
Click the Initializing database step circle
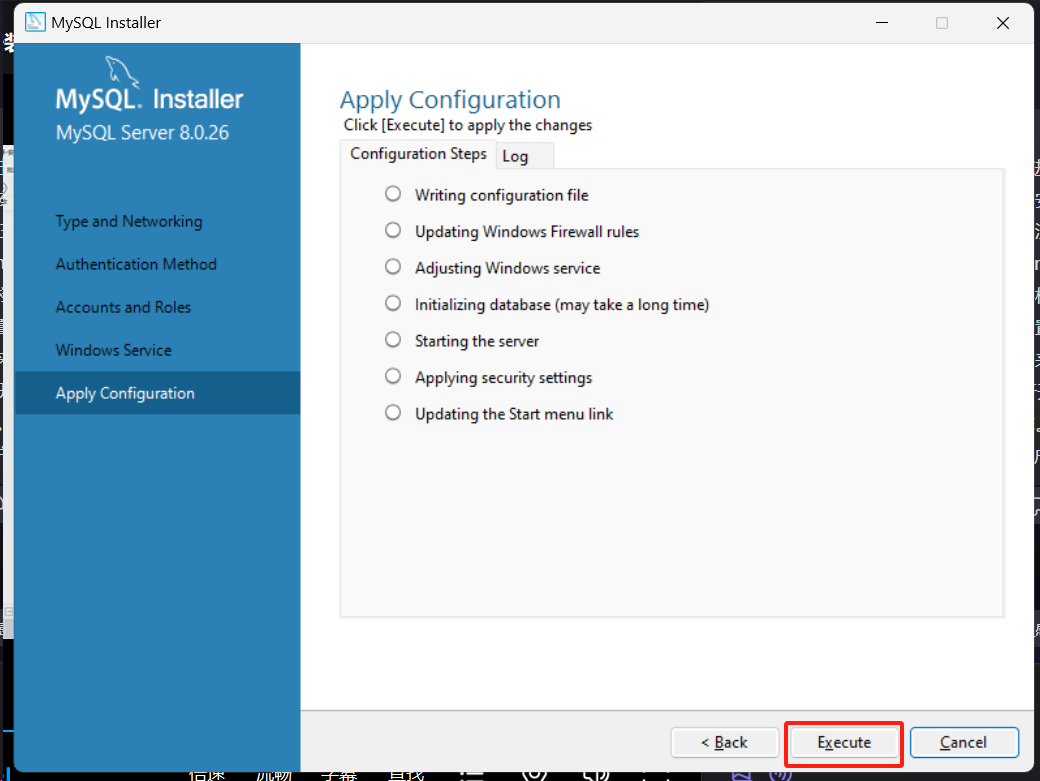point(393,303)
